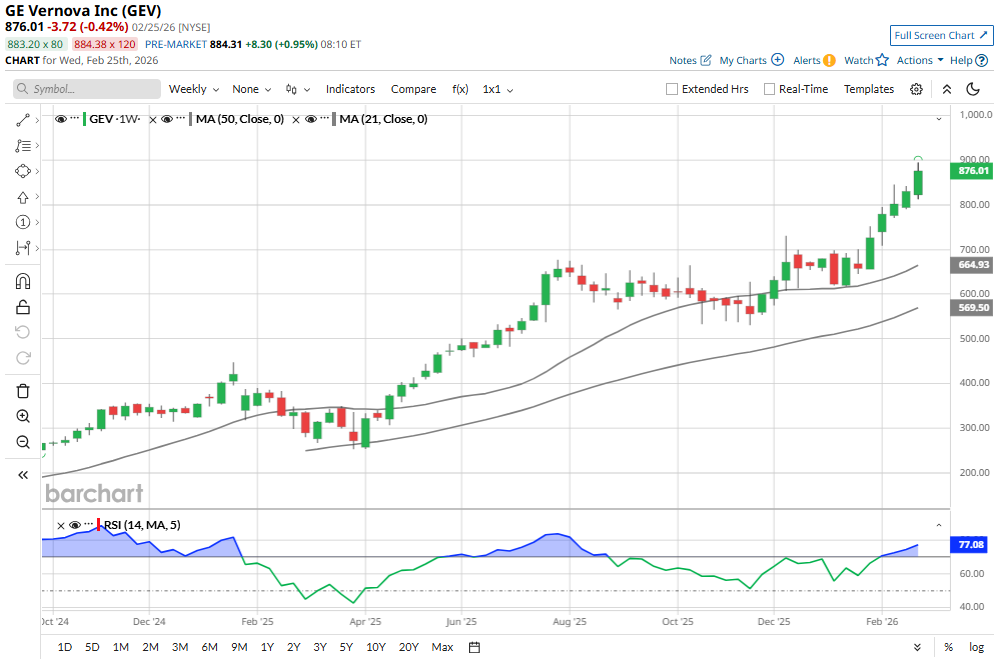Viewport: 999px width, 663px height.
Task: Toggle the lock drawings padlock
Action: point(23,307)
